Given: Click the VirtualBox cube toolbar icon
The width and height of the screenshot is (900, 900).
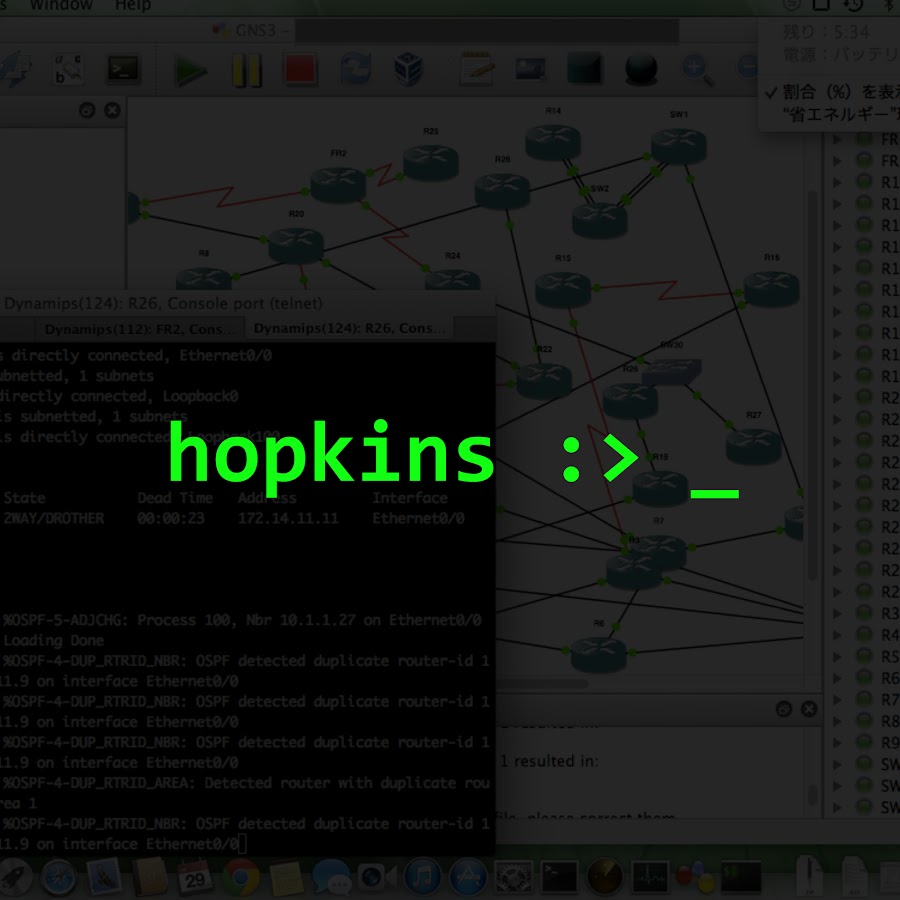Looking at the screenshot, I should click(x=408, y=69).
